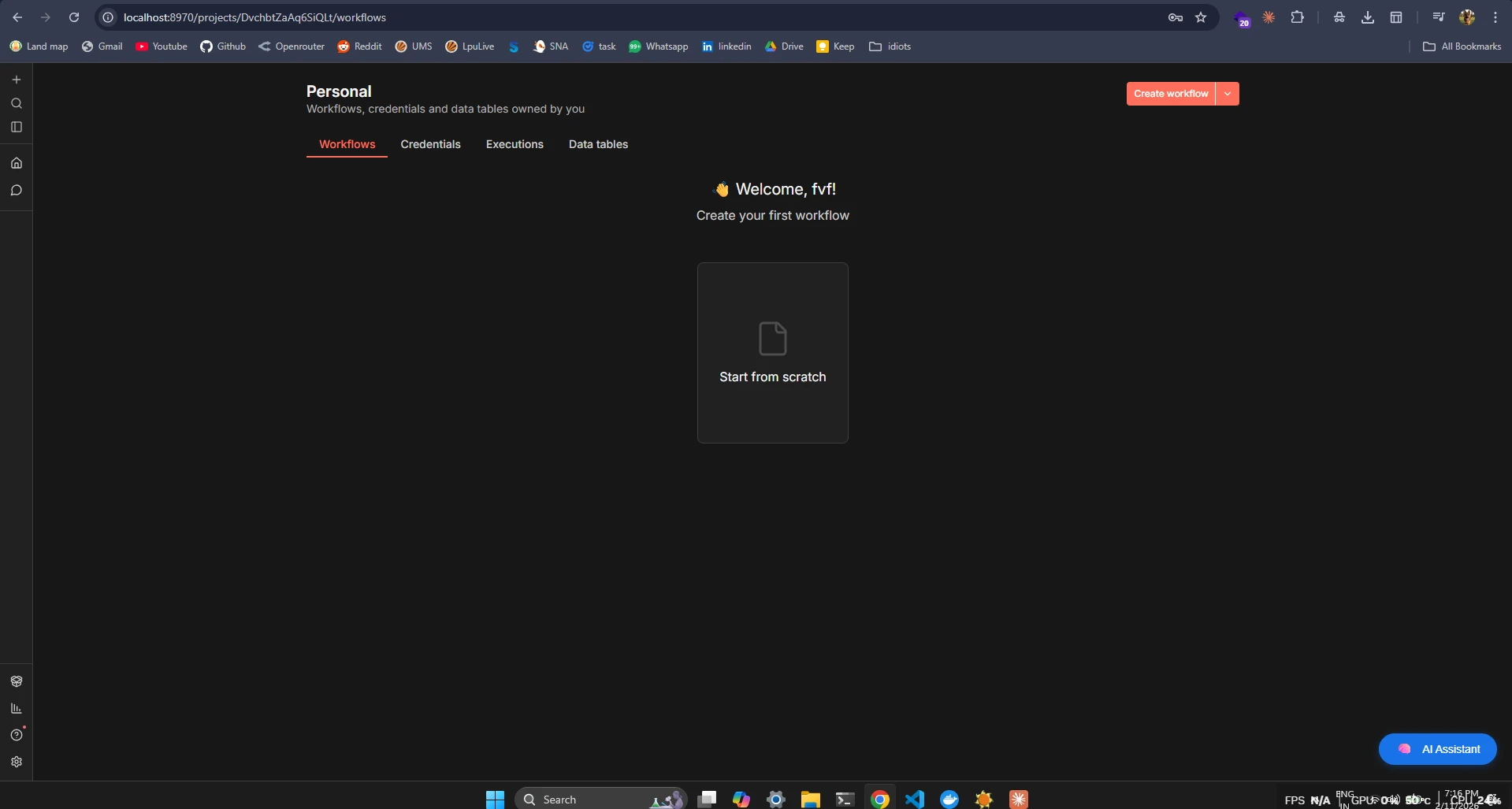The height and width of the screenshot is (809, 1512).
Task: Open the help question-mark icon in sidebar
Action: 16,734
